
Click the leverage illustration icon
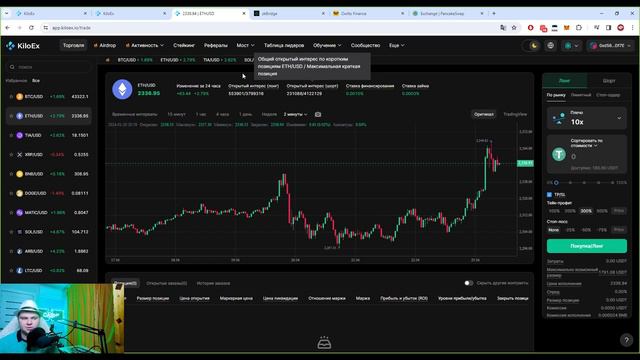point(558,118)
